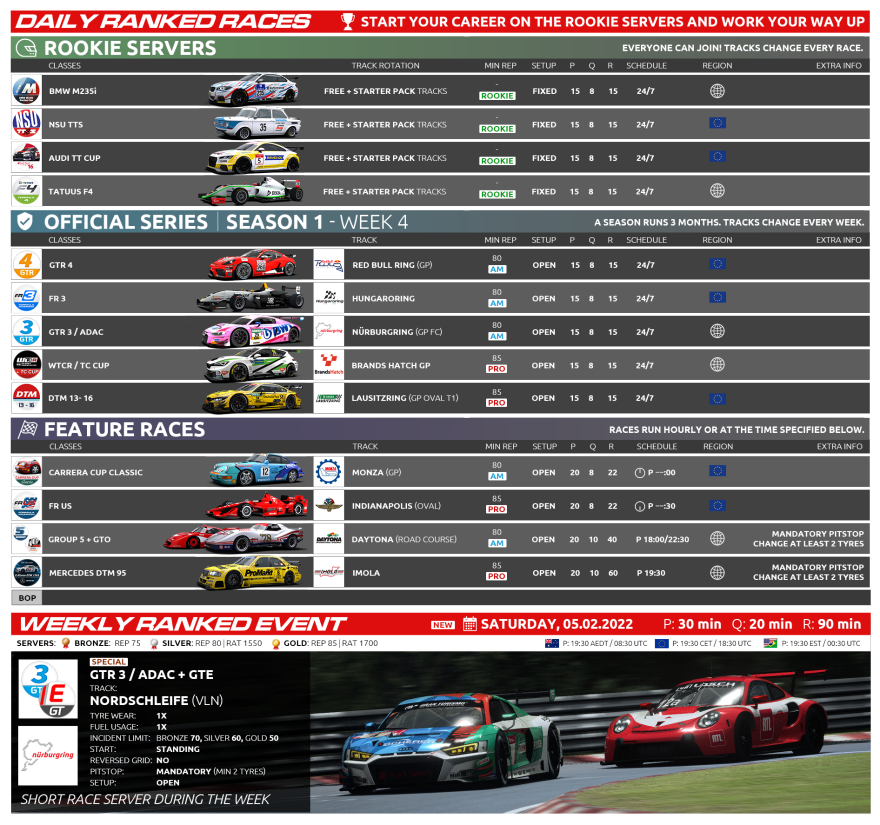Click the BMW M235i class logo
Screen dimensions: 880x825
(x=26, y=91)
